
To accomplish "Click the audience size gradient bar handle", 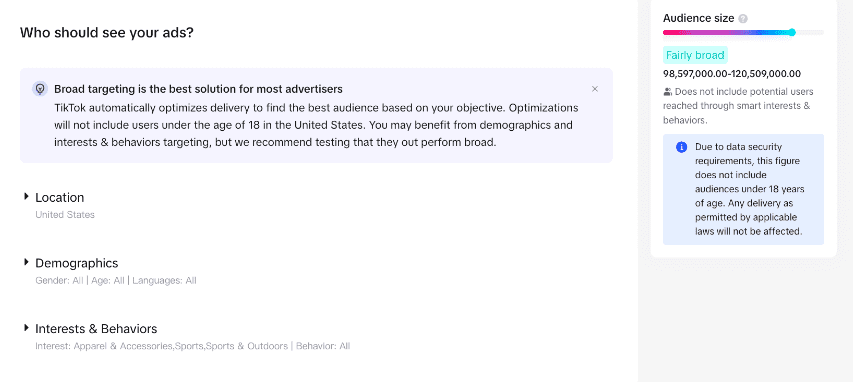I will click(x=792, y=32).
